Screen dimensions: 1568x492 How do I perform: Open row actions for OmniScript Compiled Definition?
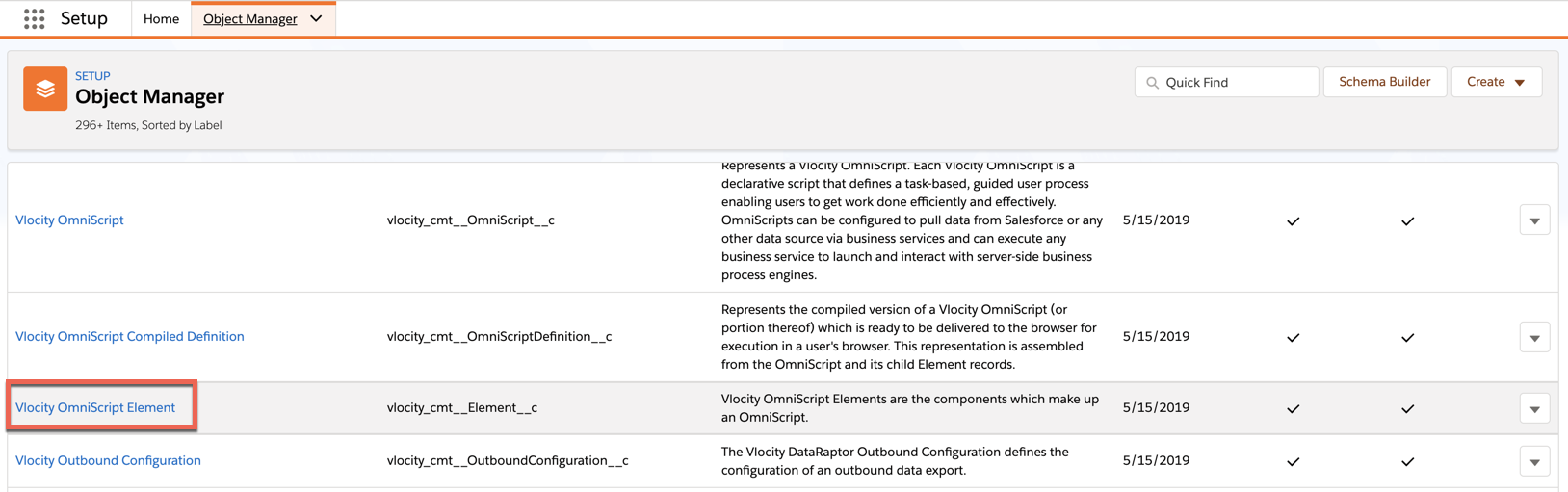(x=1534, y=337)
